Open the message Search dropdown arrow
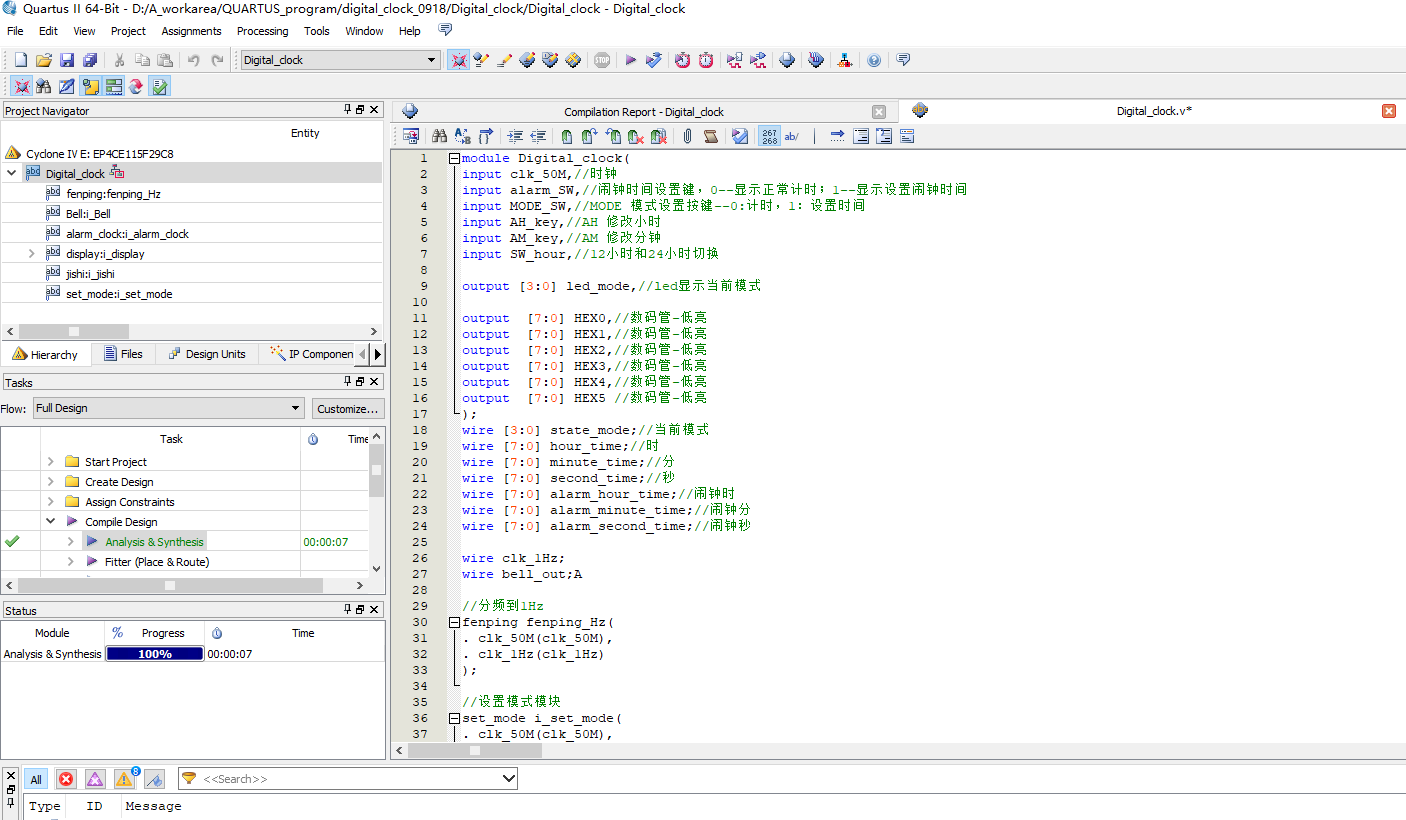 [508, 778]
